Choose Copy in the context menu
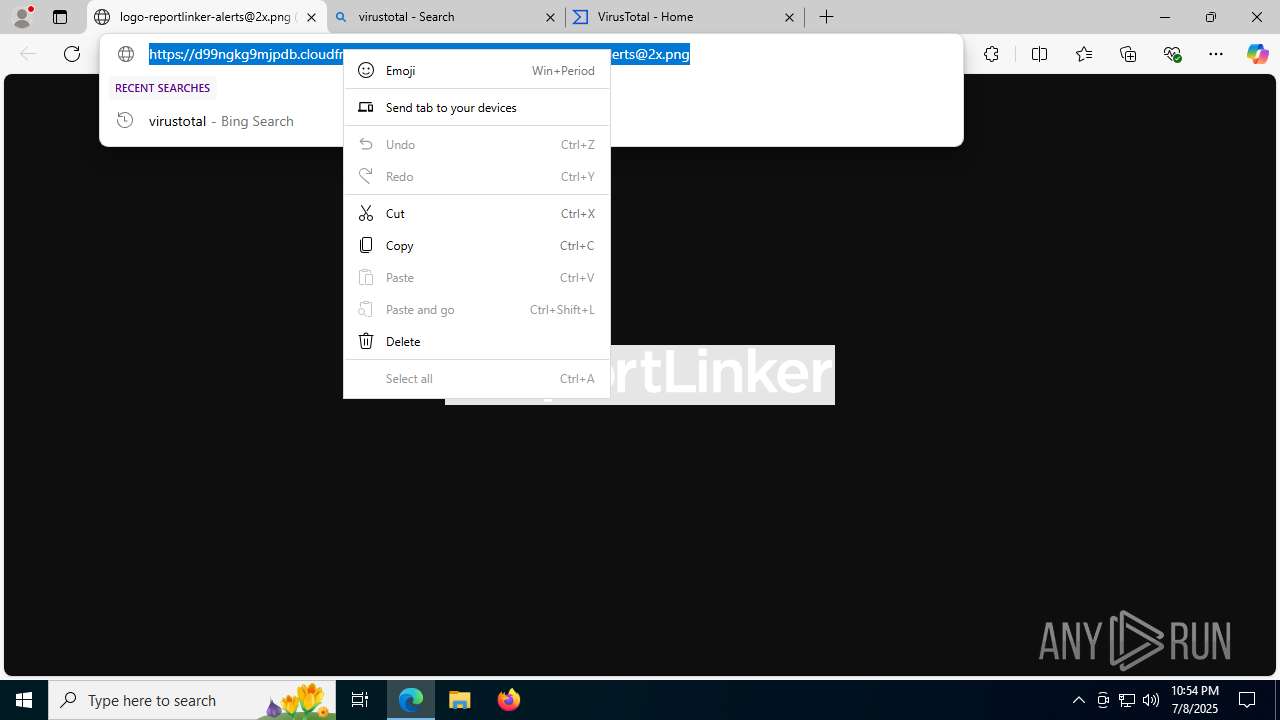1280x720 pixels. 477,245
